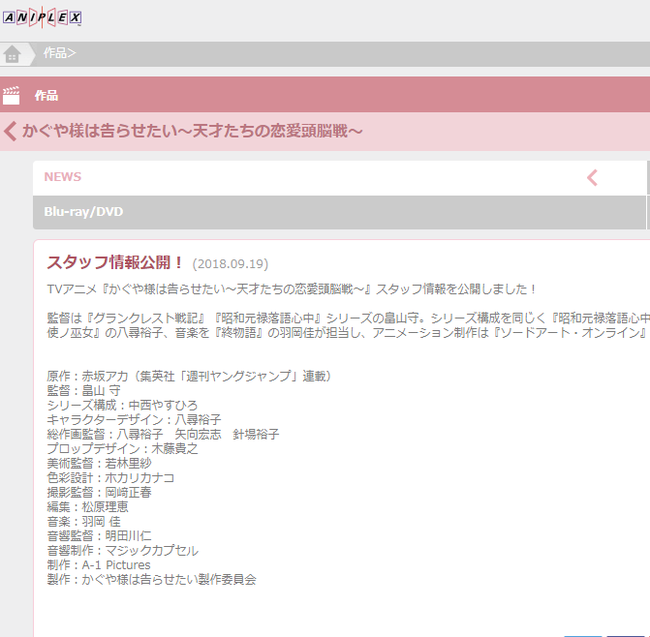The image size is (650, 637).
Task: Click the date (2018.09.19)
Action: [230, 264]
